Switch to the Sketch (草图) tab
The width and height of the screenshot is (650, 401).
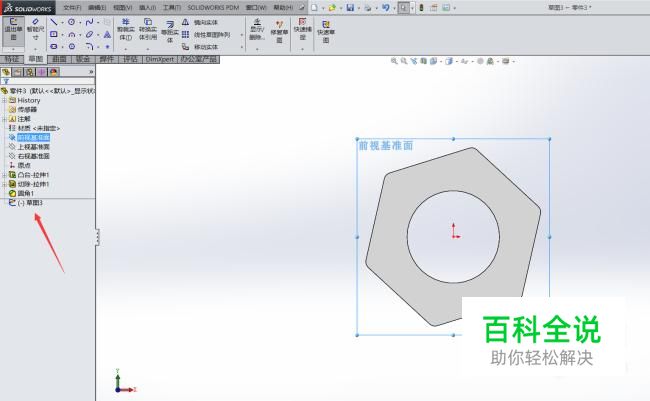click(x=36, y=59)
